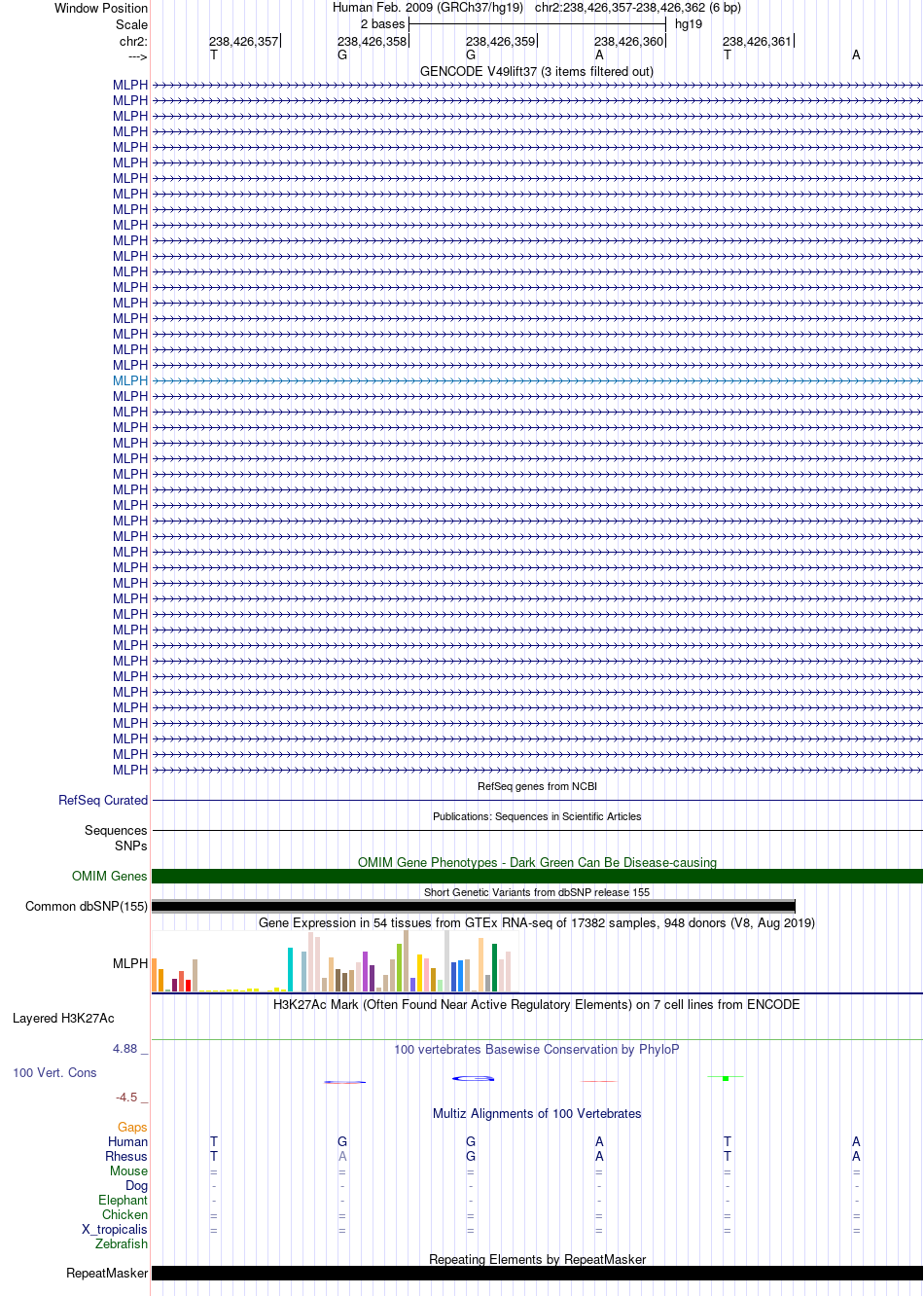Select the X_tropicalis species label
The image size is (924, 1296).
click(115, 1229)
